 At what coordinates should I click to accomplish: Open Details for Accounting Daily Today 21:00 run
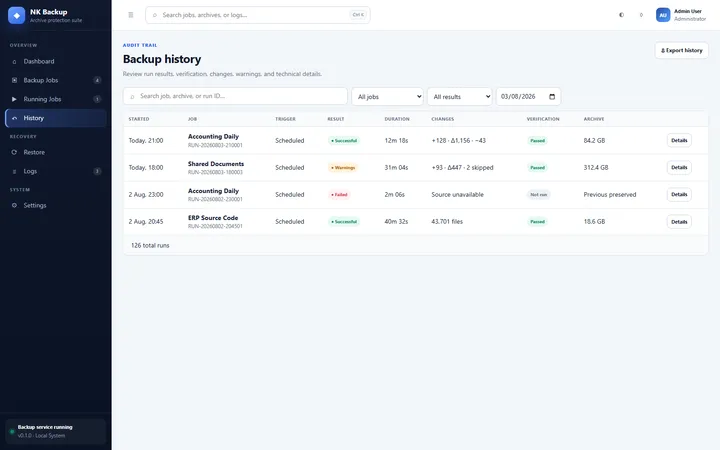click(679, 140)
